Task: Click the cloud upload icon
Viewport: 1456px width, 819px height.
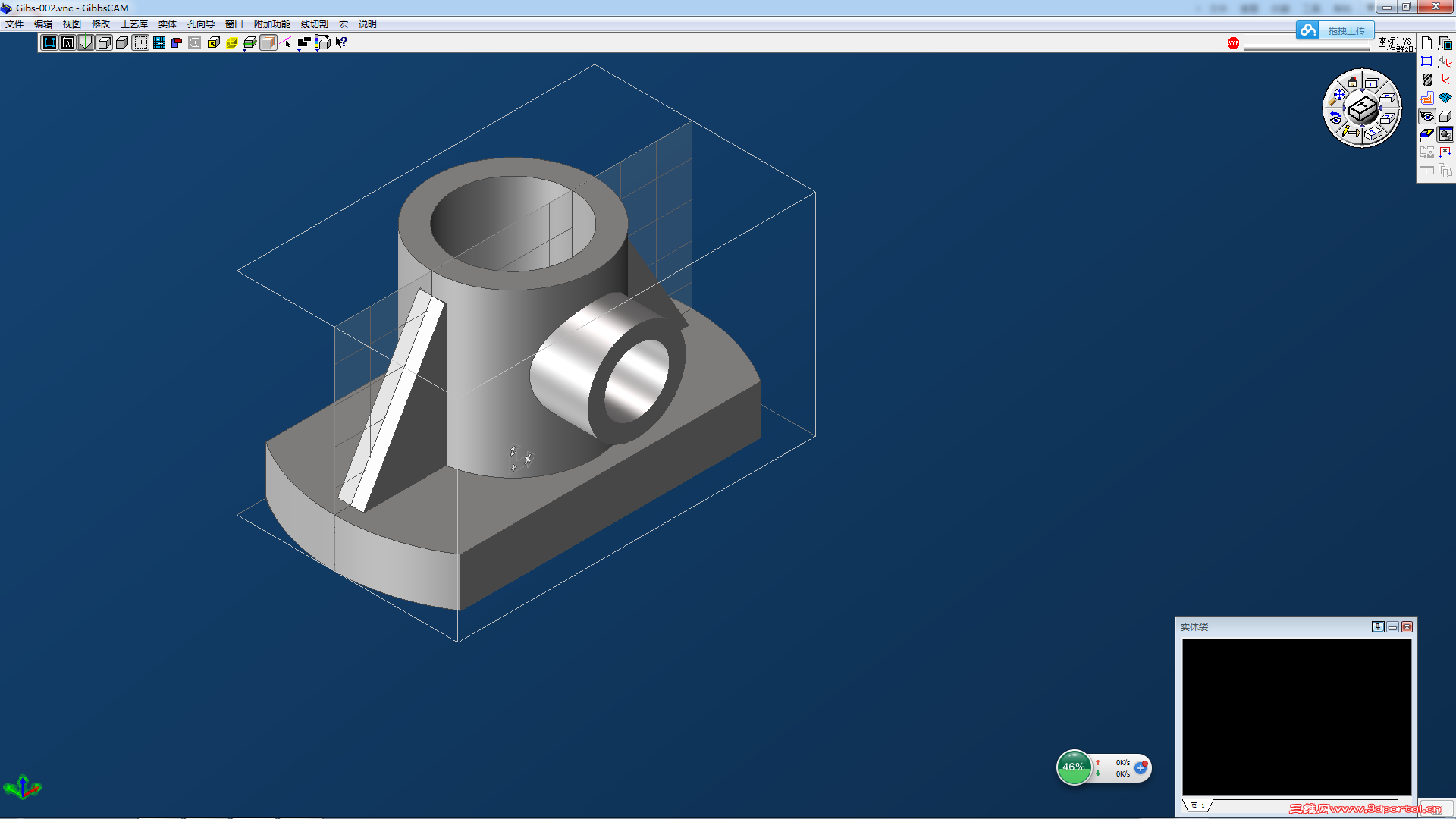Action: [x=1307, y=30]
